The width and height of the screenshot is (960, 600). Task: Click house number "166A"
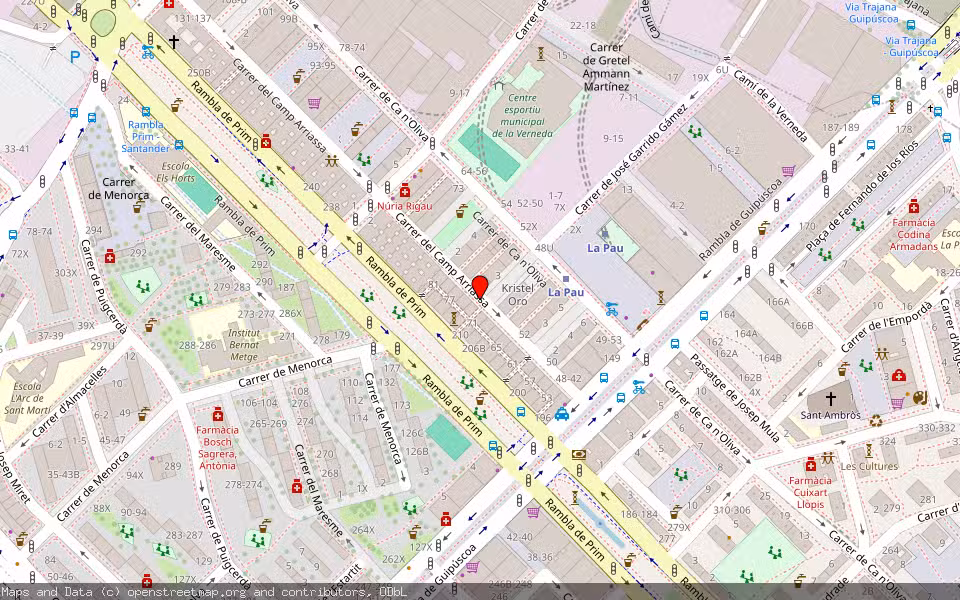tap(778, 301)
